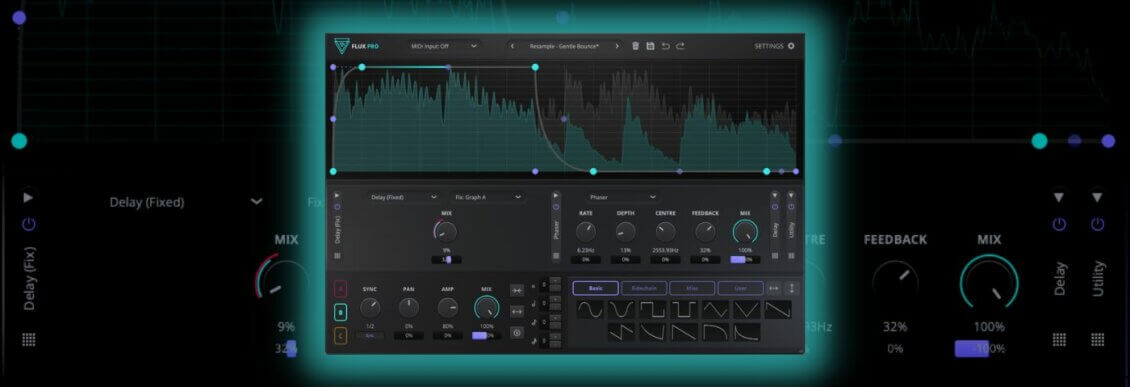Choose the sawtooth shape preset in second row
The height and width of the screenshot is (387, 1130).
pos(621,332)
